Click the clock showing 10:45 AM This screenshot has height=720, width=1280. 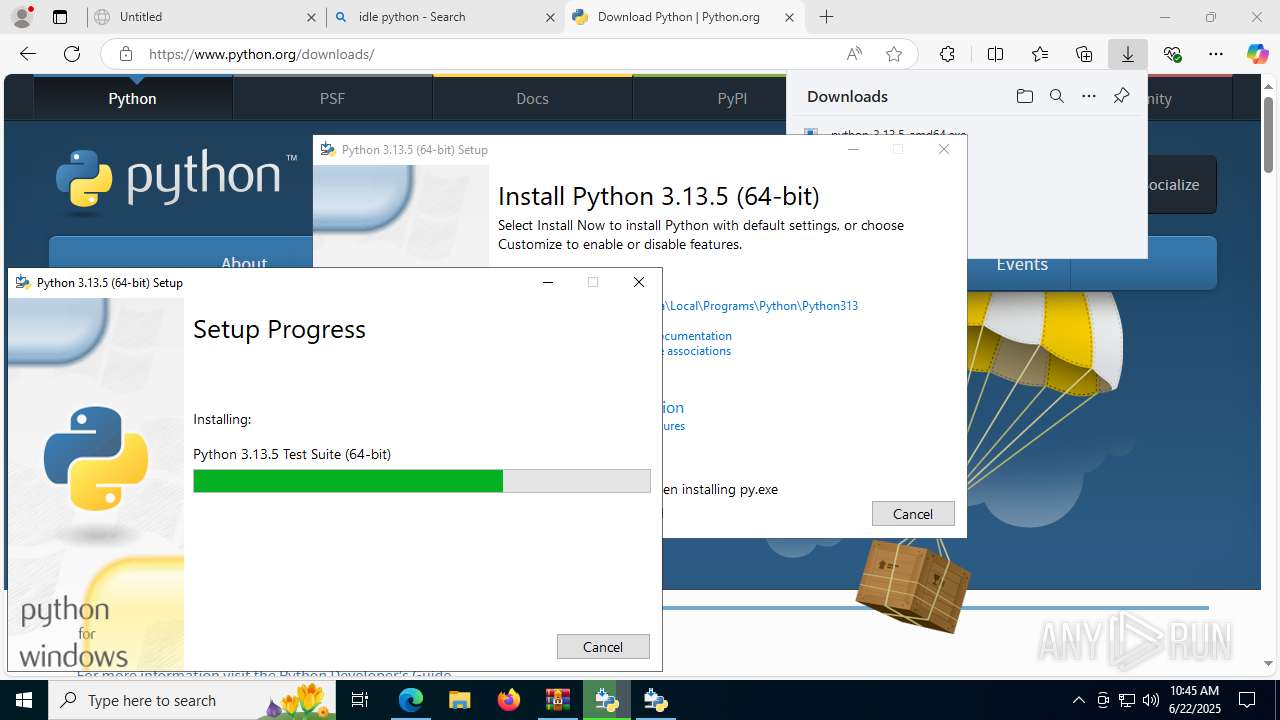point(1194,700)
